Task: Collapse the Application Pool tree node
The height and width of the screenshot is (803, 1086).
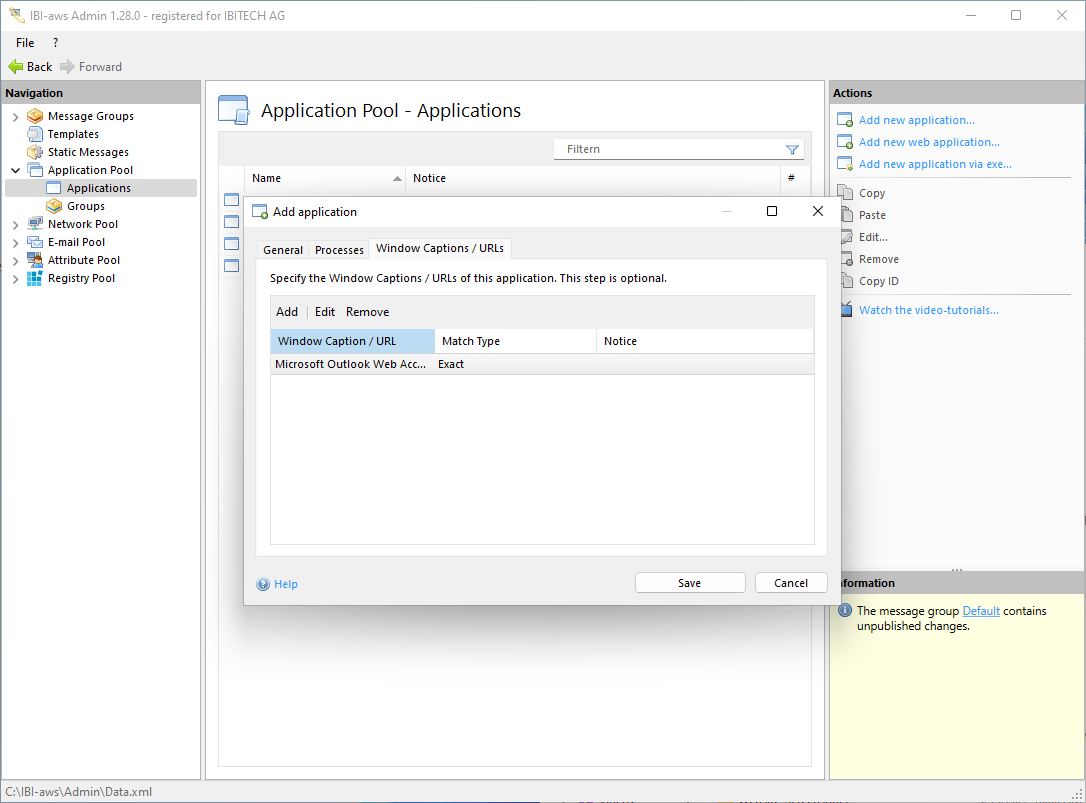Action: [15, 171]
